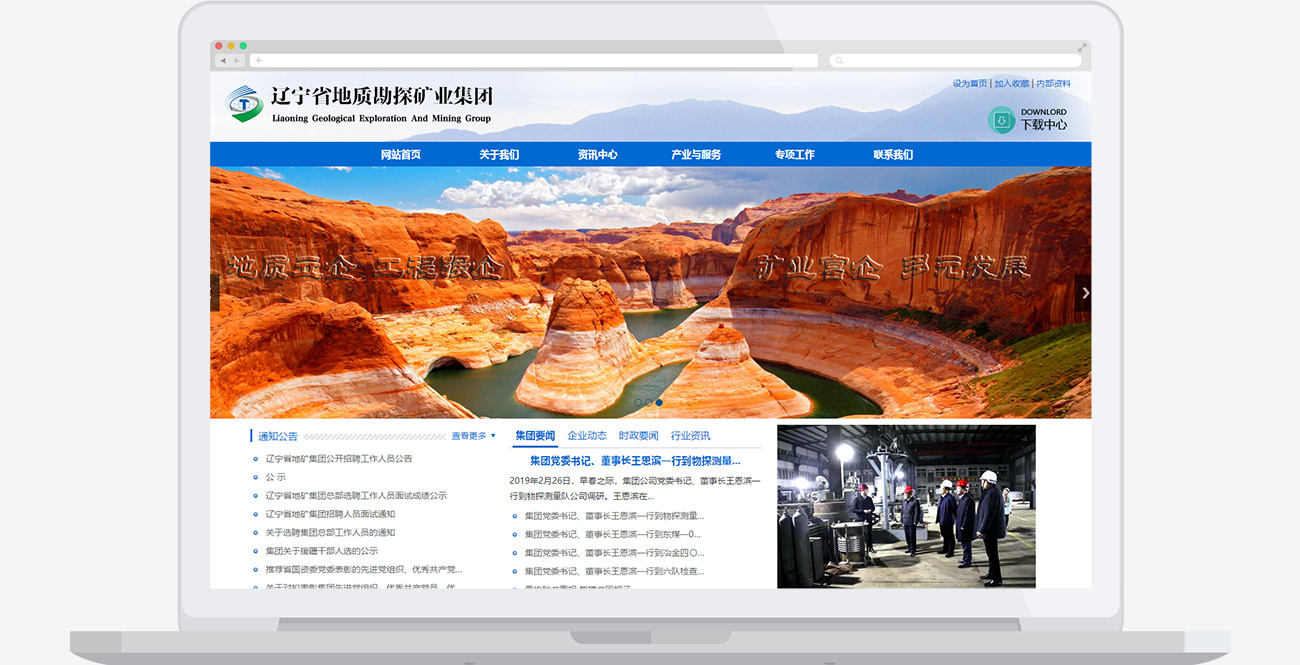Open the 关于我们 navigation item
Screen dimensions: 1300x665
[499, 155]
